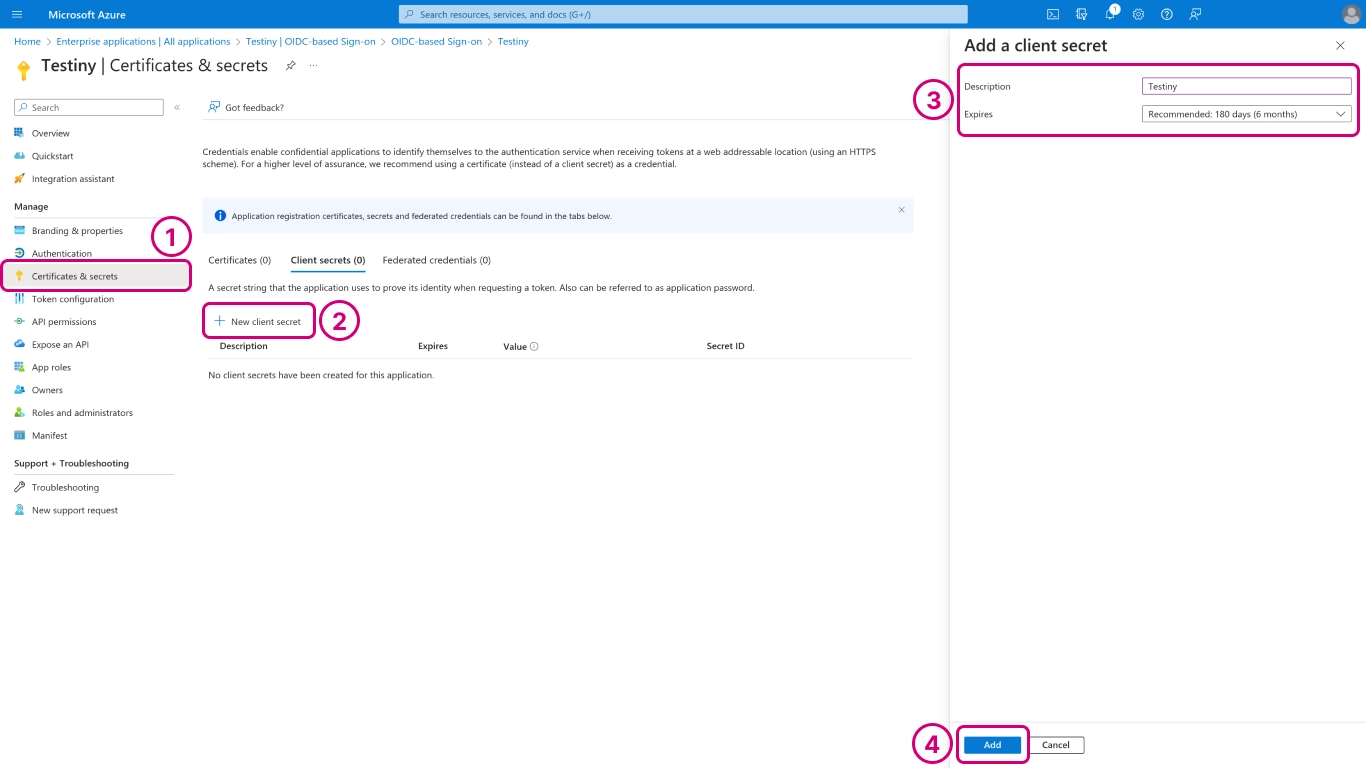The width and height of the screenshot is (1366, 769).
Task: Open the hamburger portal menu
Action: click(x=17, y=15)
